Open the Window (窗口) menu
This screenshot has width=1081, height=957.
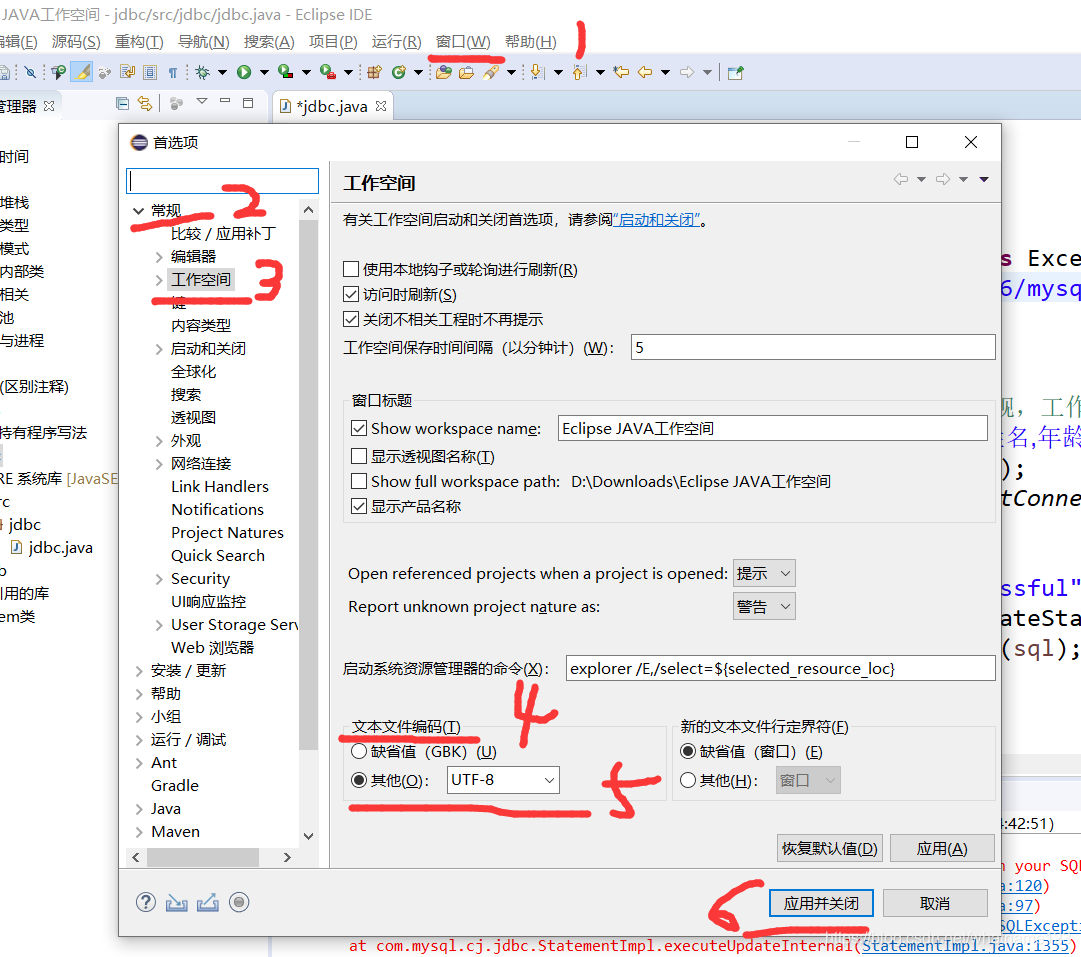pos(463,41)
